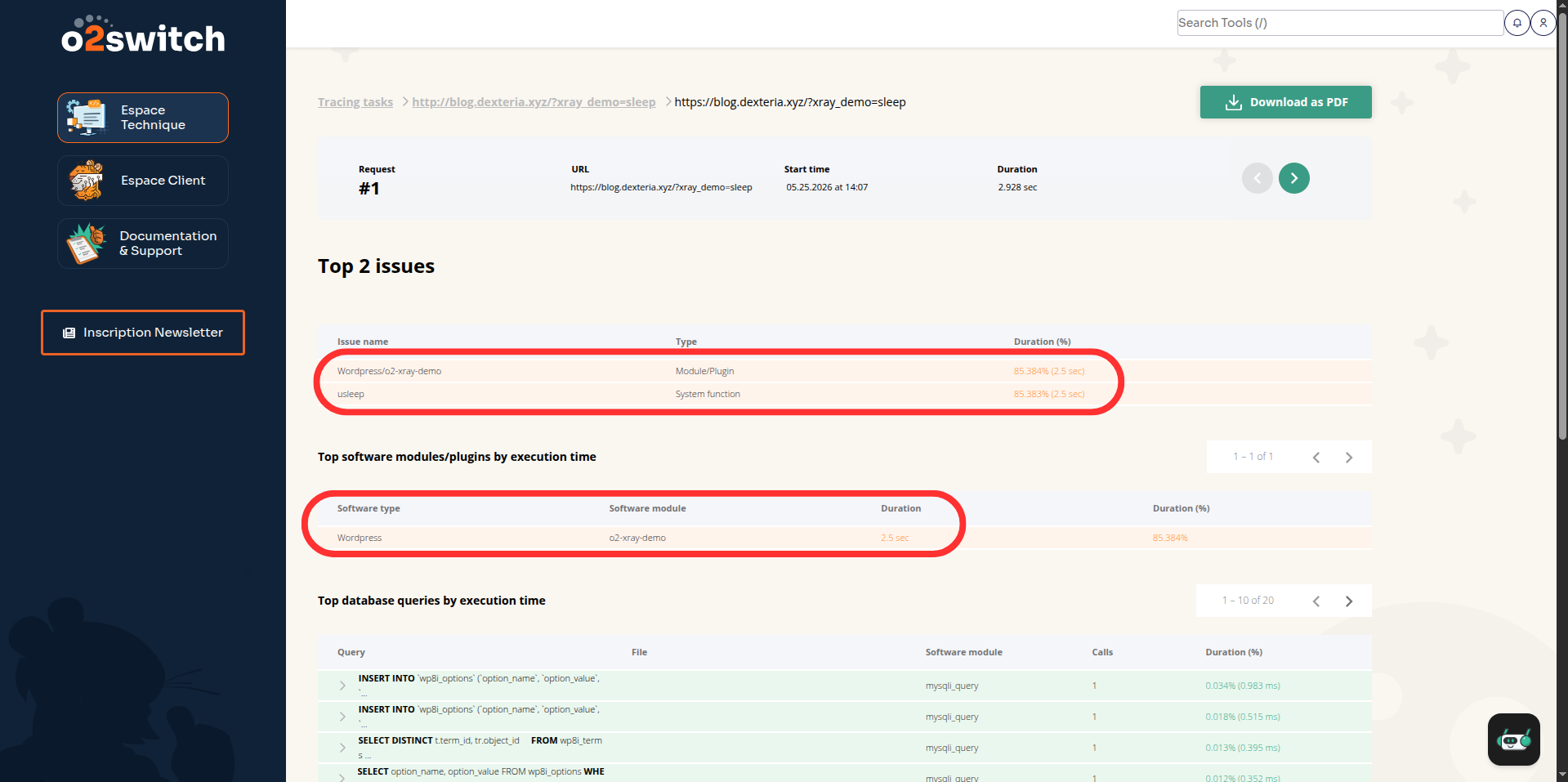The width and height of the screenshot is (1568, 782).
Task: Click the Espace Technique computer icon
Action: (87, 118)
